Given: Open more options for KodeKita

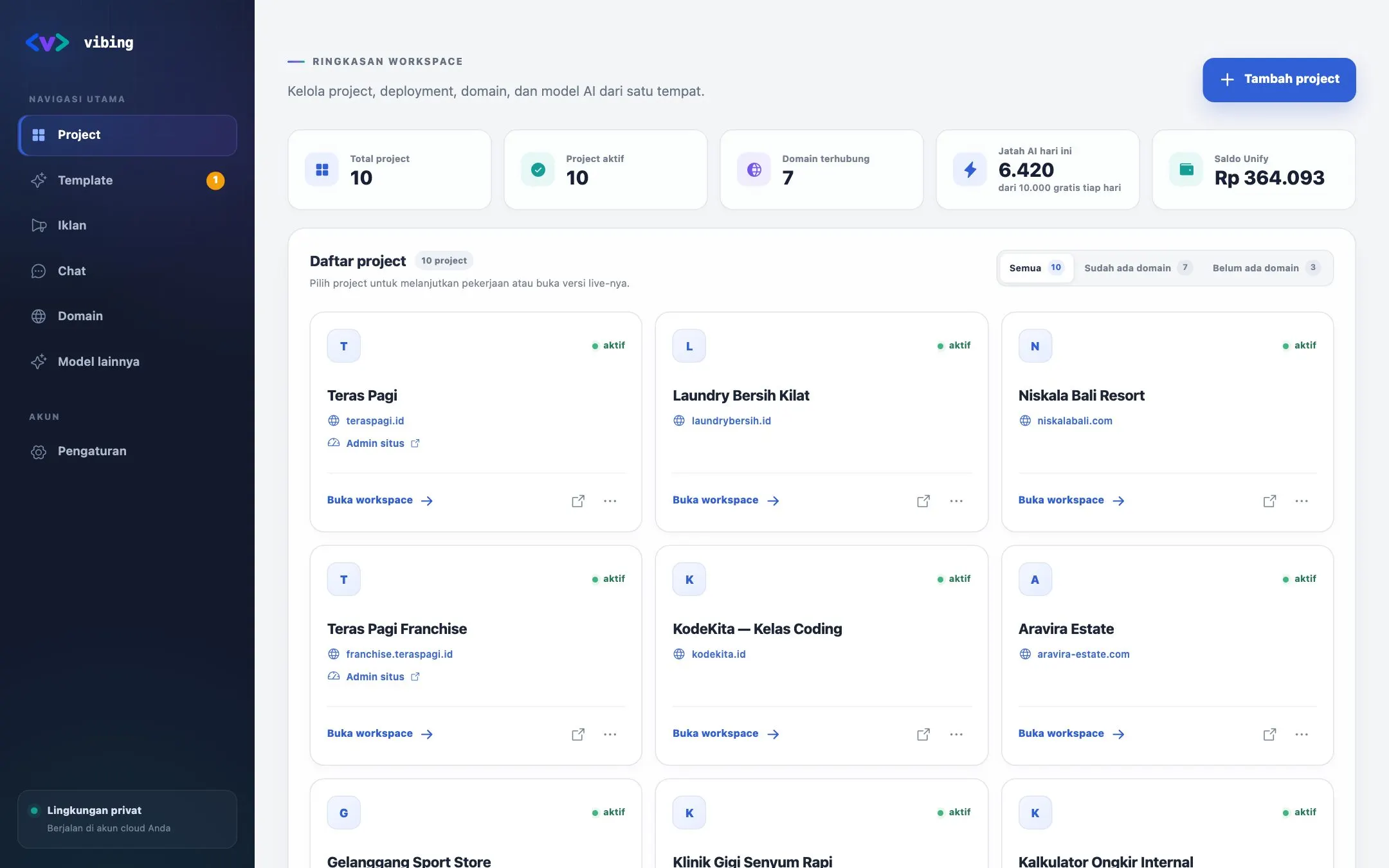Looking at the screenshot, I should click(x=956, y=734).
